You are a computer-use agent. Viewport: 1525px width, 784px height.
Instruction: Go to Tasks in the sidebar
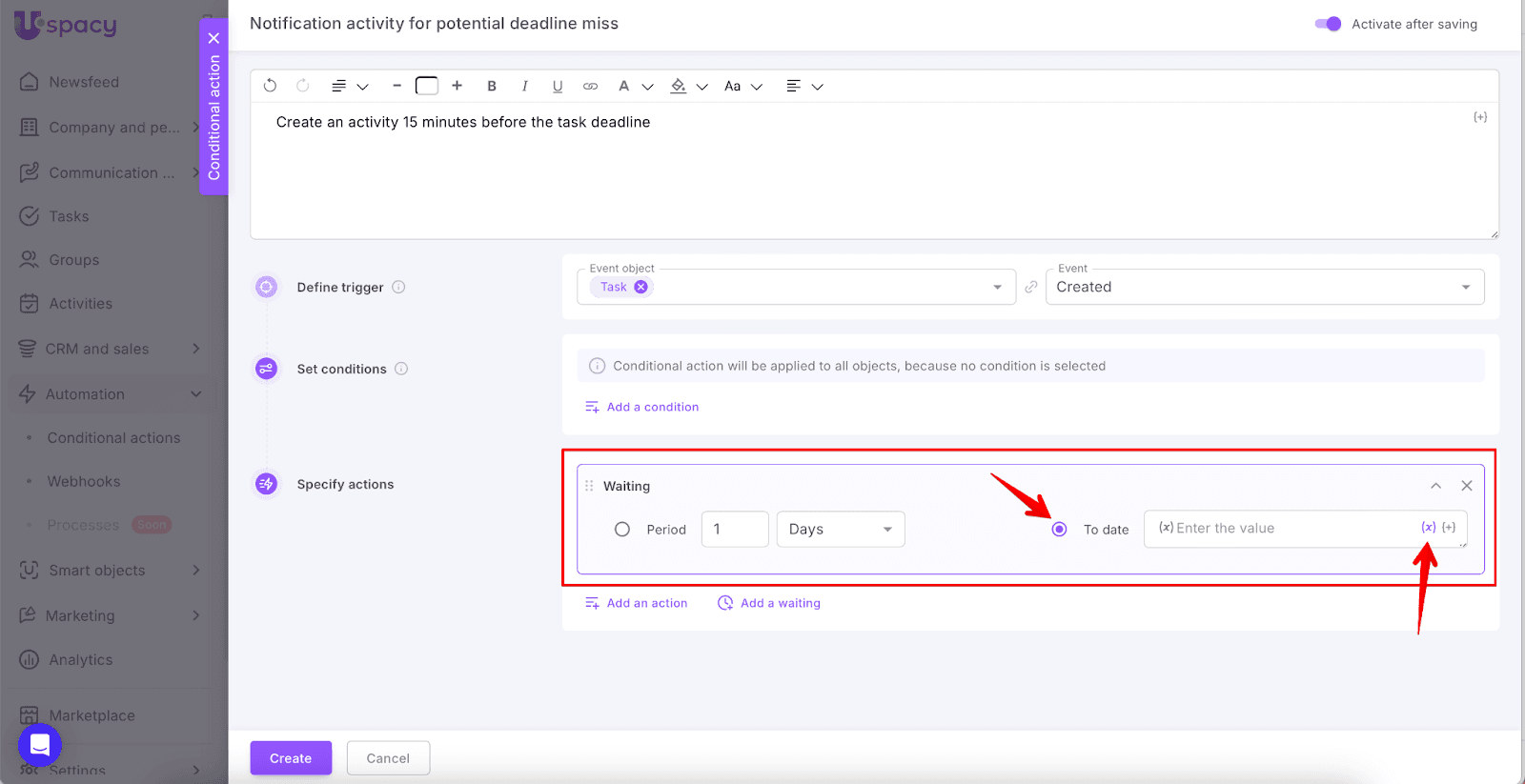(69, 216)
